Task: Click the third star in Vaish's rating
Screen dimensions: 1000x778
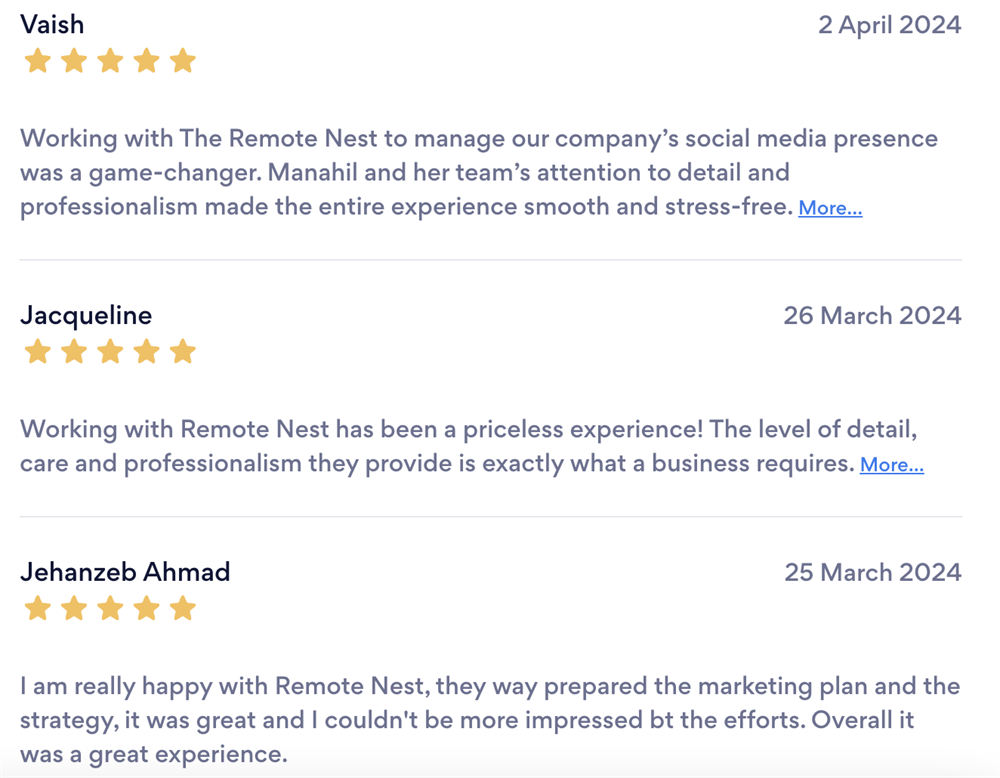Action: (x=110, y=61)
